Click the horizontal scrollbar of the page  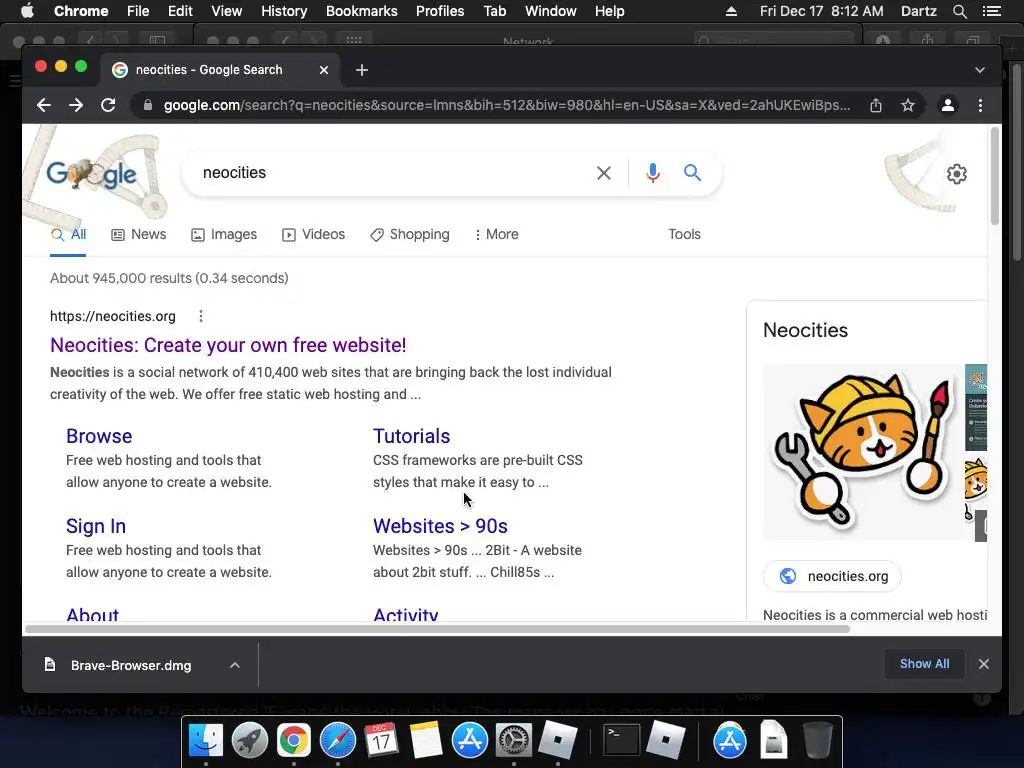click(438, 630)
